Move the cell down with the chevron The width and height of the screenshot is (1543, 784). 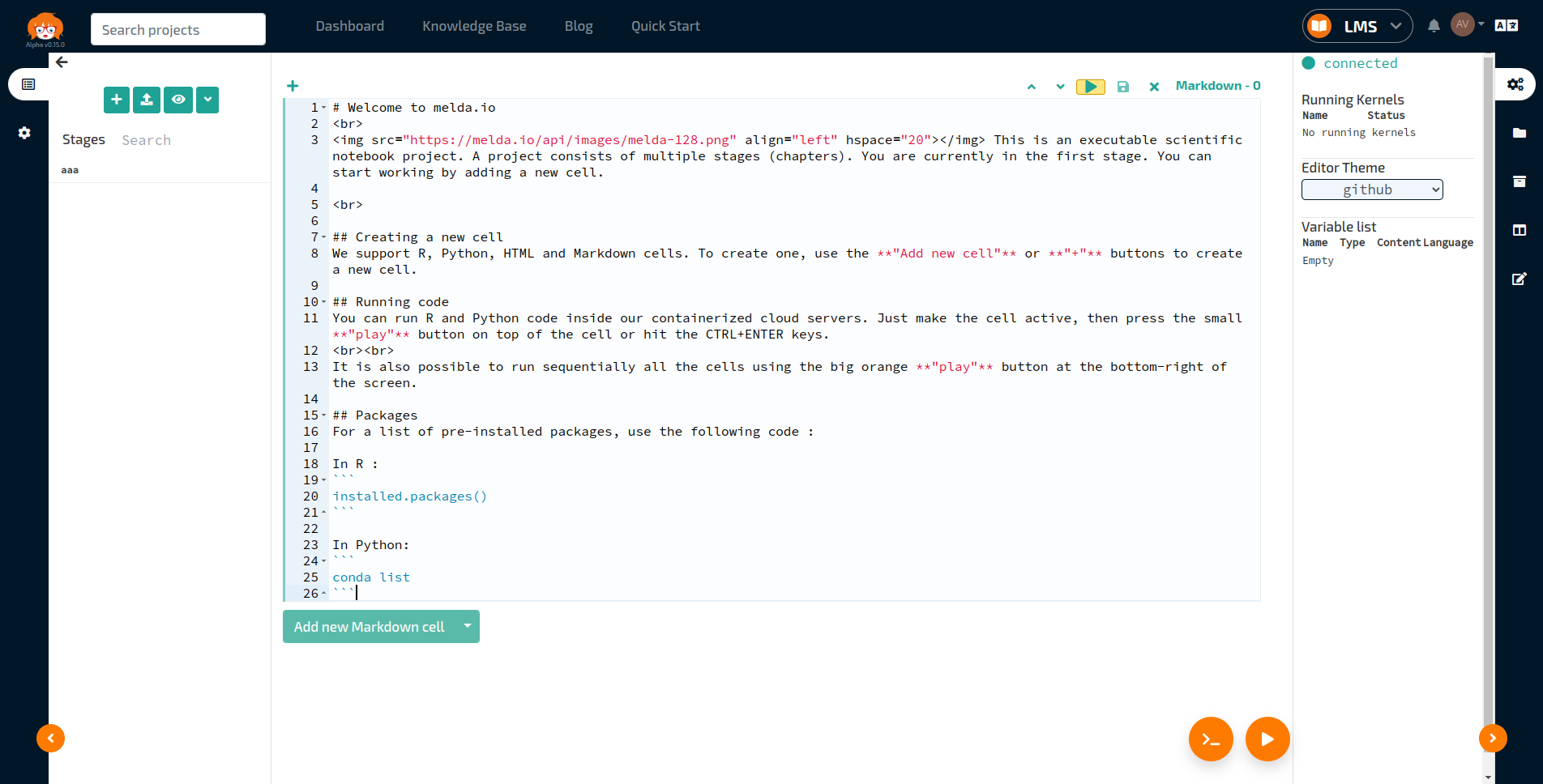[1060, 87]
